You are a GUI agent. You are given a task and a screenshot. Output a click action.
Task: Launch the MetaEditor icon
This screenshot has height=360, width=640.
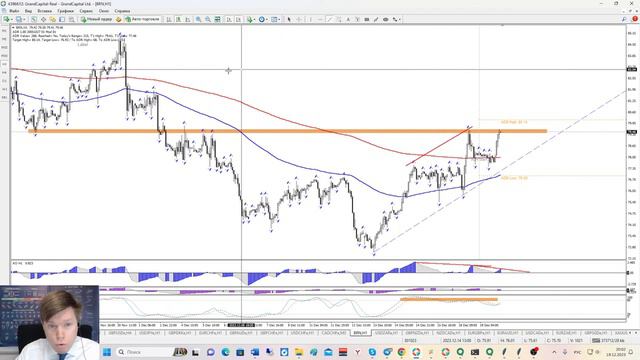pyautogui.click(x=118, y=19)
